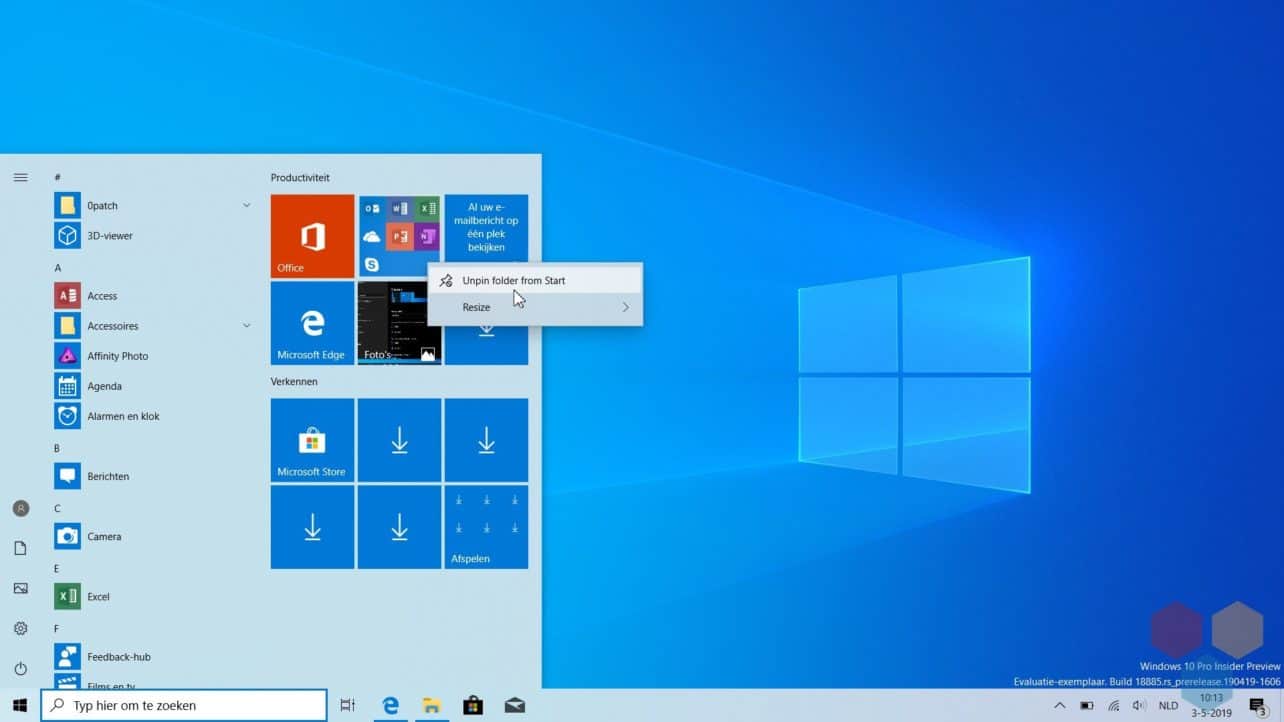
Task: Click the Power icon in the Start sidebar
Action: [20, 669]
